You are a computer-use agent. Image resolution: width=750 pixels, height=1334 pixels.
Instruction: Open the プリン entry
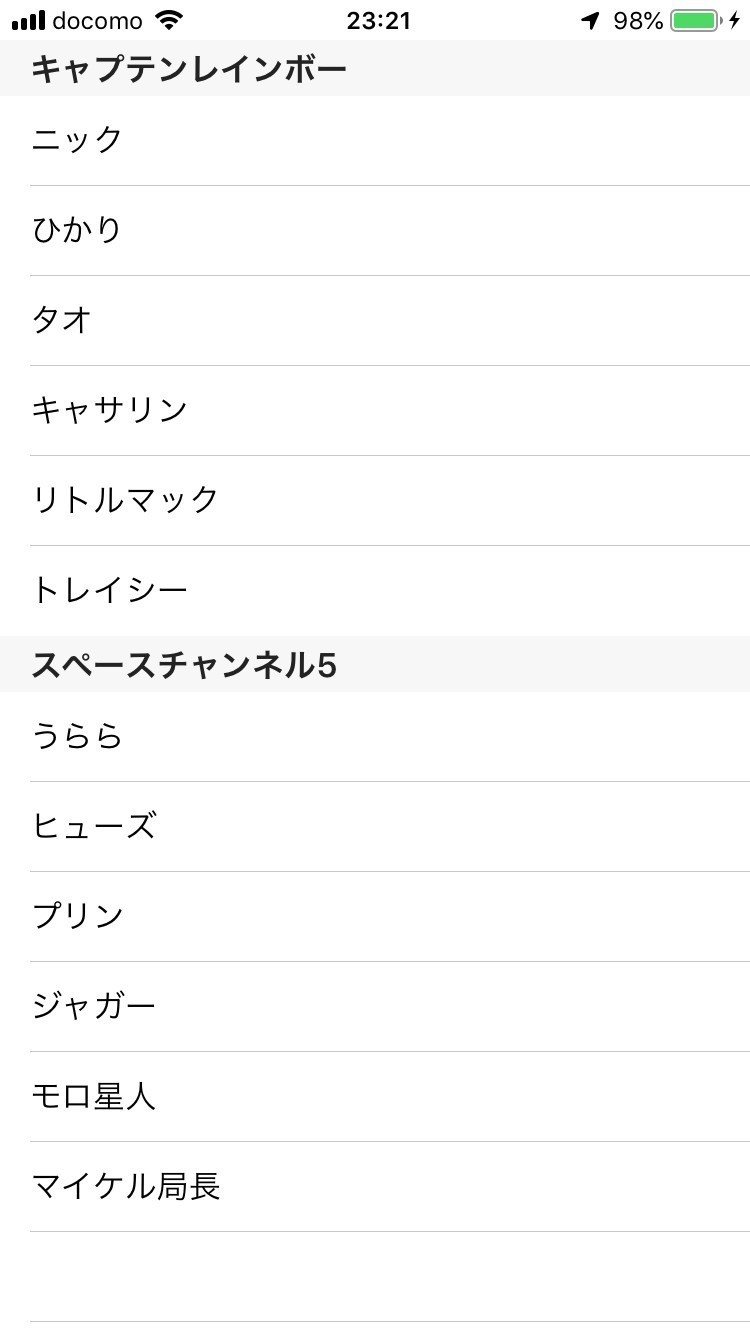(375, 917)
